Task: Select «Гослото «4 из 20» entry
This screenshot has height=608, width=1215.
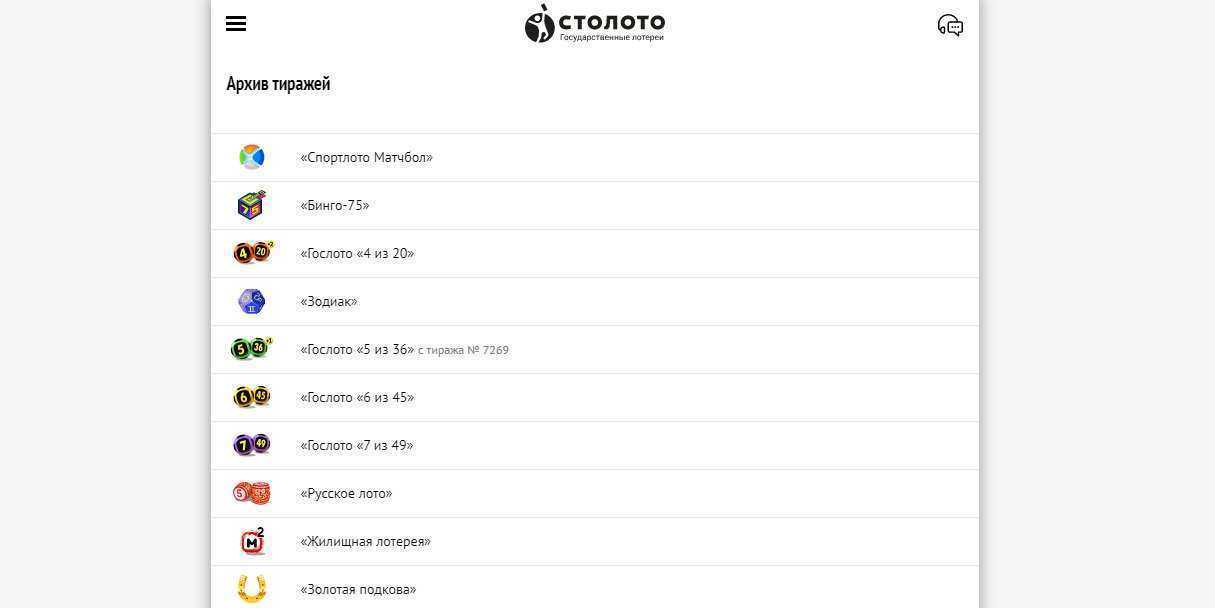Action: (x=357, y=253)
